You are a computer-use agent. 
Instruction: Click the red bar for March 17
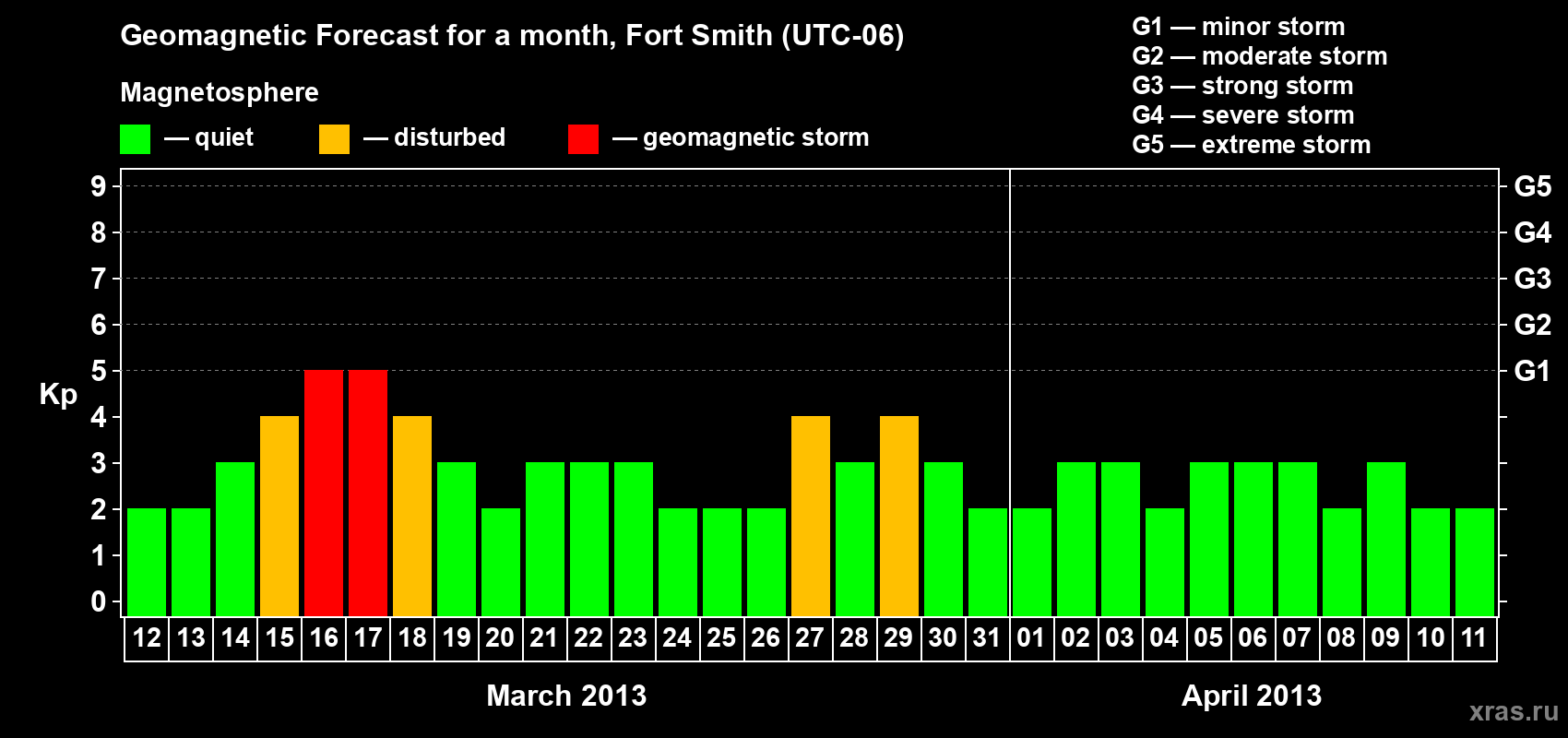click(x=368, y=493)
